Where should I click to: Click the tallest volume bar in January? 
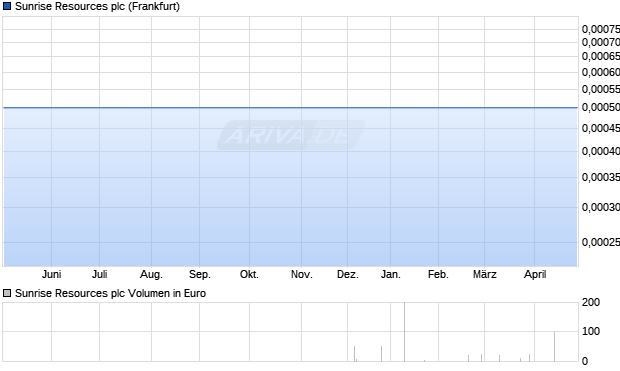pyautogui.click(x=405, y=332)
